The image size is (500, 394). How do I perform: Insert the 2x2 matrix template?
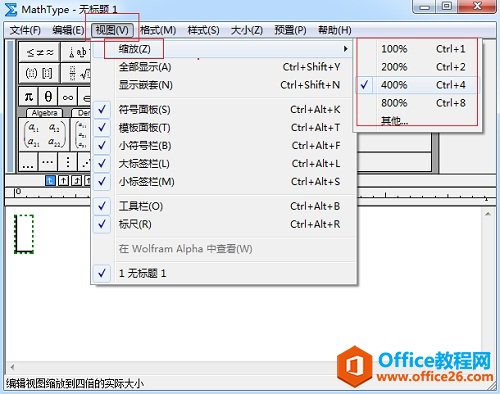(x=45, y=135)
